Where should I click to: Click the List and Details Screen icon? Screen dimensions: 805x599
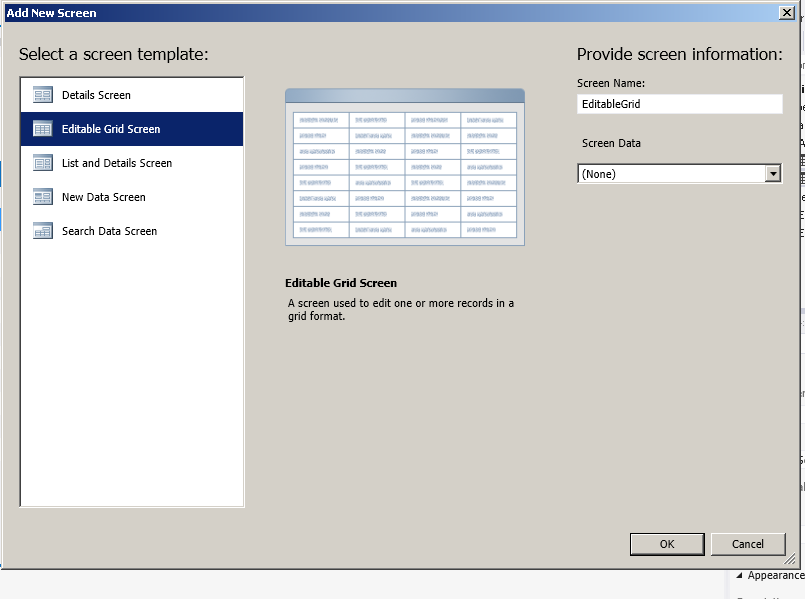coord(43,163)
